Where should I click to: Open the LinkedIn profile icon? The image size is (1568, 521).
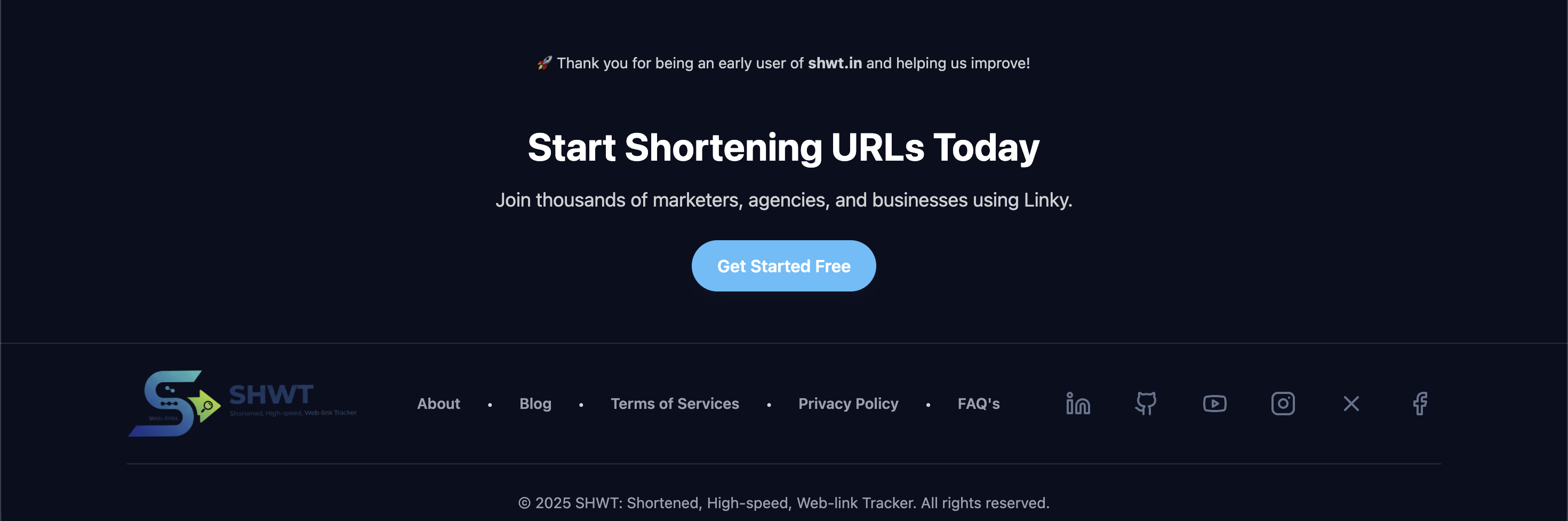pos(1077,404)
